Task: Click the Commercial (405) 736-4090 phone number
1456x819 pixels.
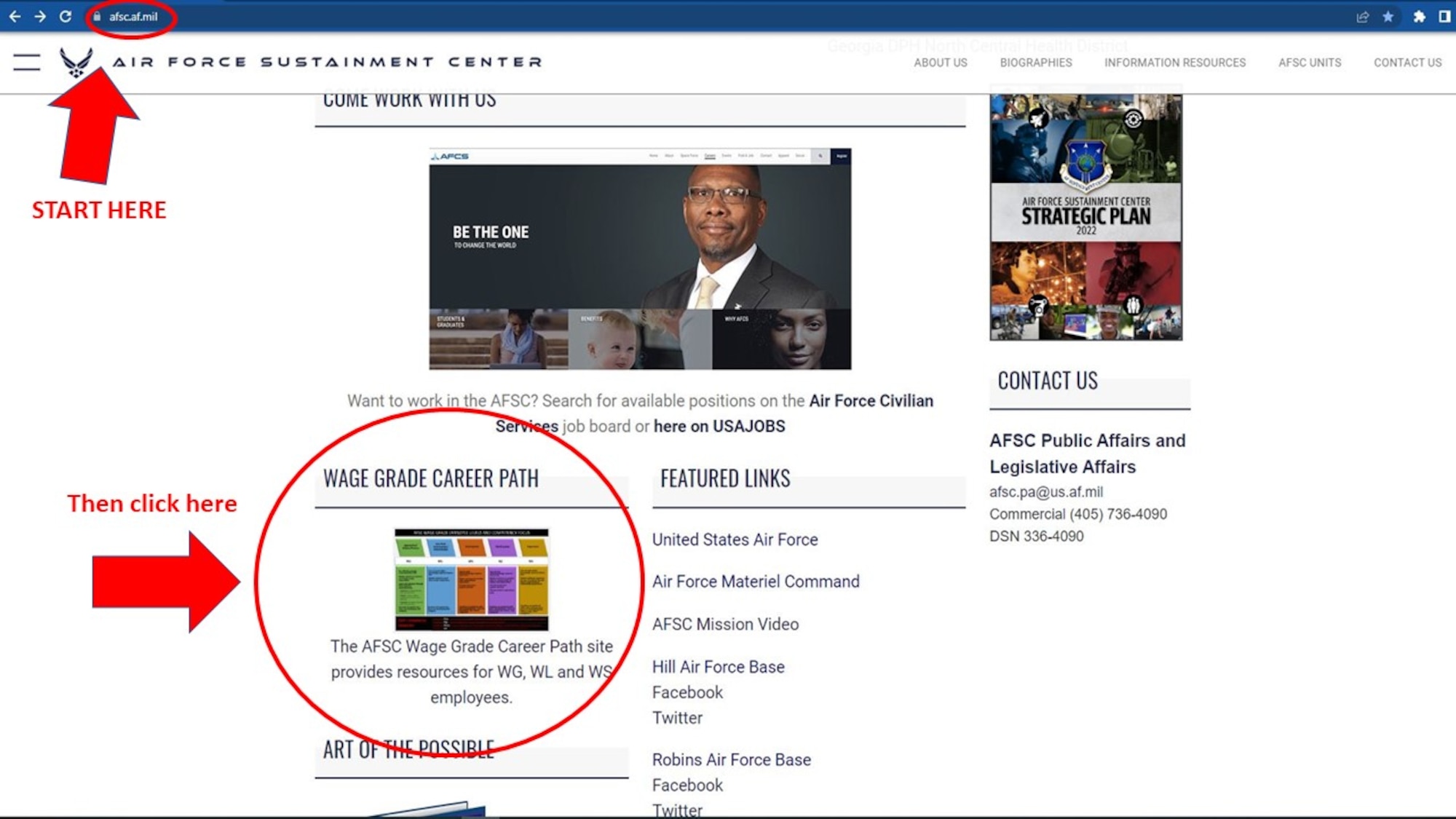Action: [1078, 514]
